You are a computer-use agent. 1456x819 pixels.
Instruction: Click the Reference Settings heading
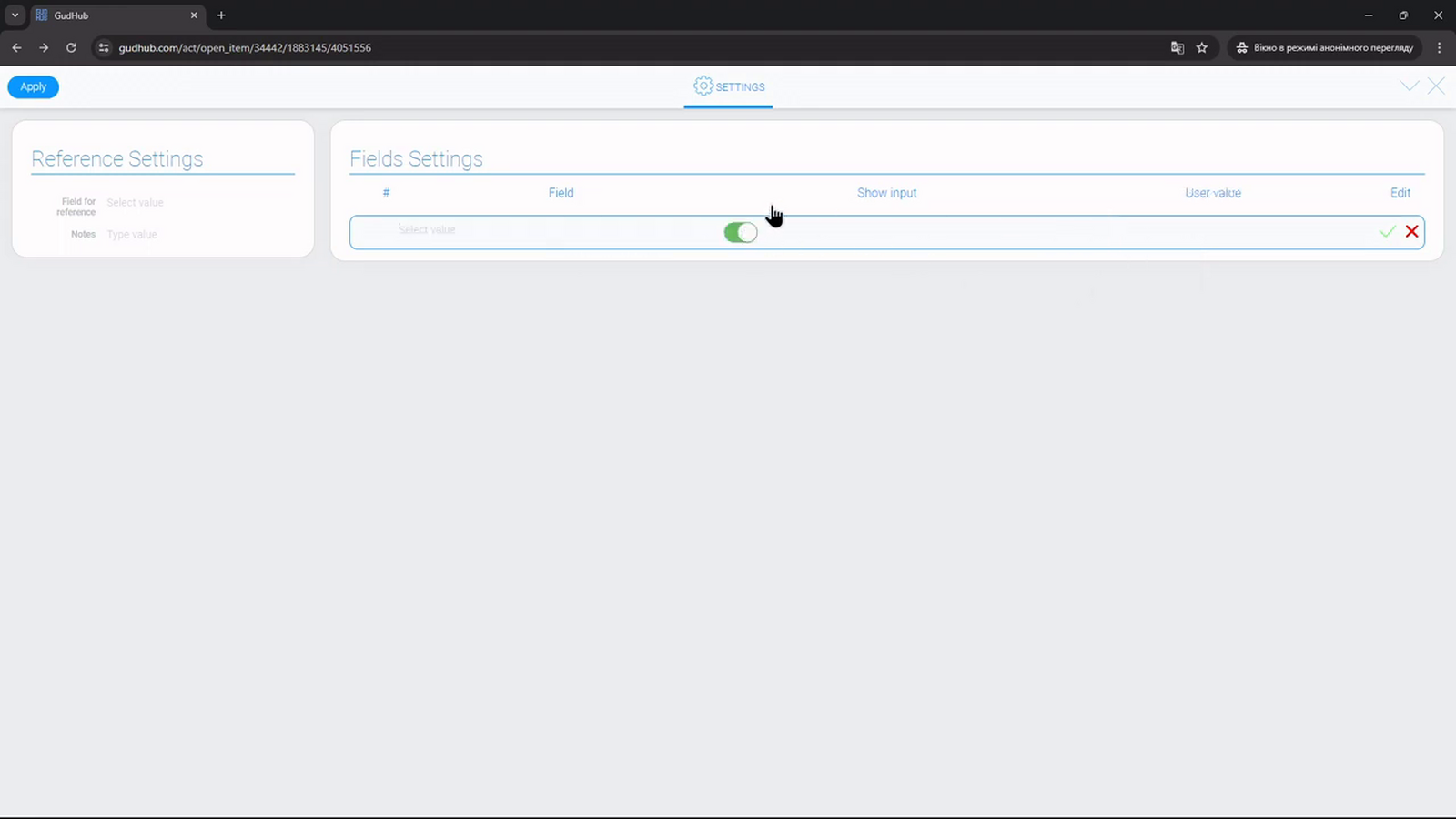[117, 158]
